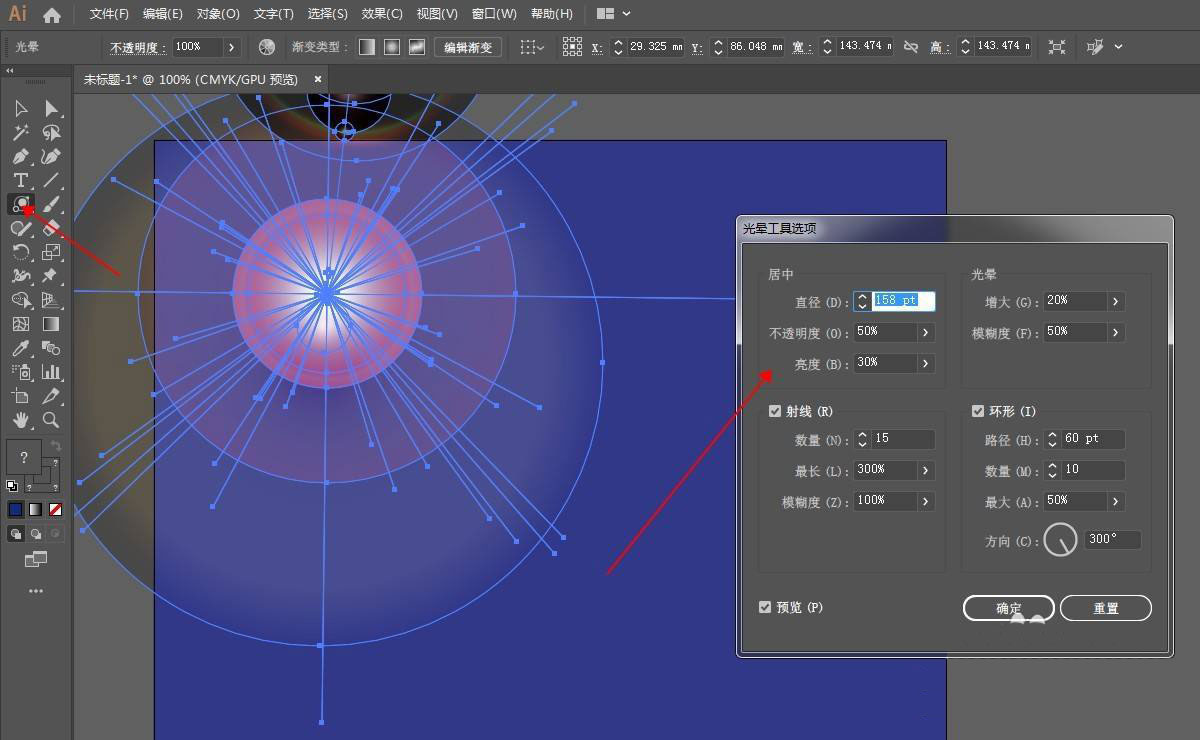Select the Puppet Warp pin tool
1200x740 pixels.
click(51, 276)
